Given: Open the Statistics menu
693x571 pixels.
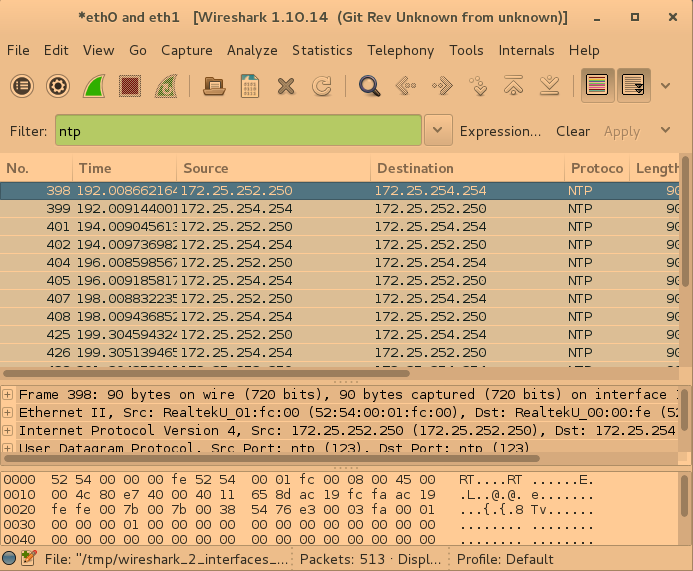Looking at the screenshot, I should [x=322, y=50].
